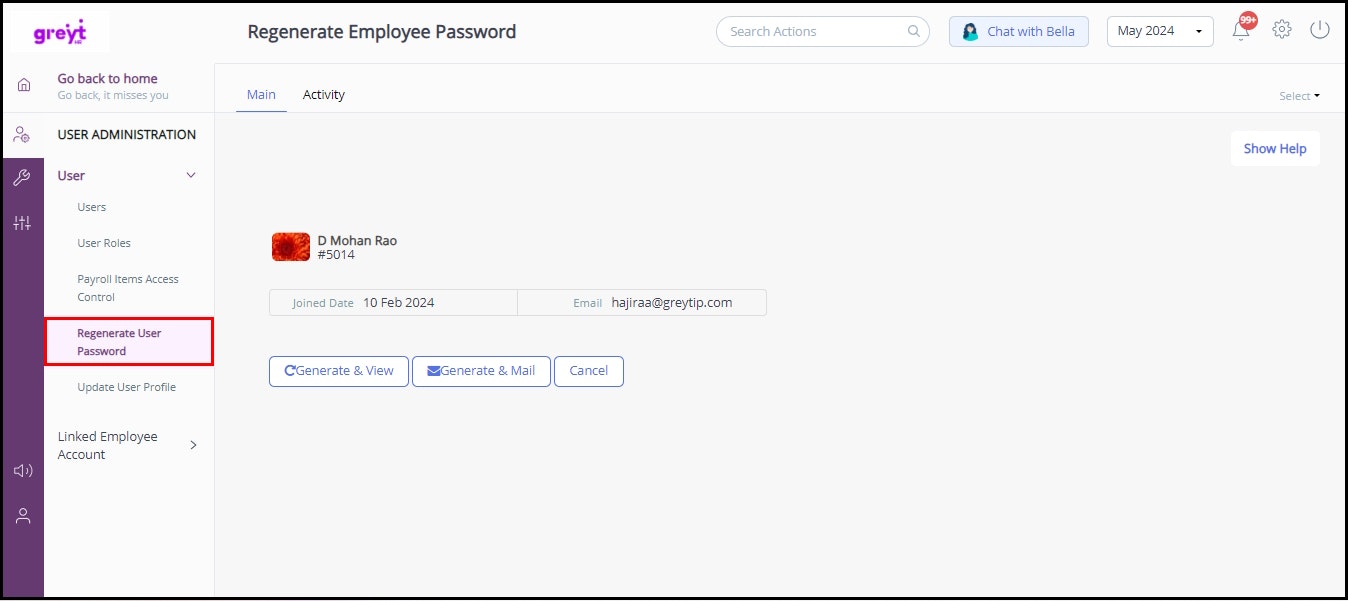Click the employee name D Mohan Rao

coord(357,240)
